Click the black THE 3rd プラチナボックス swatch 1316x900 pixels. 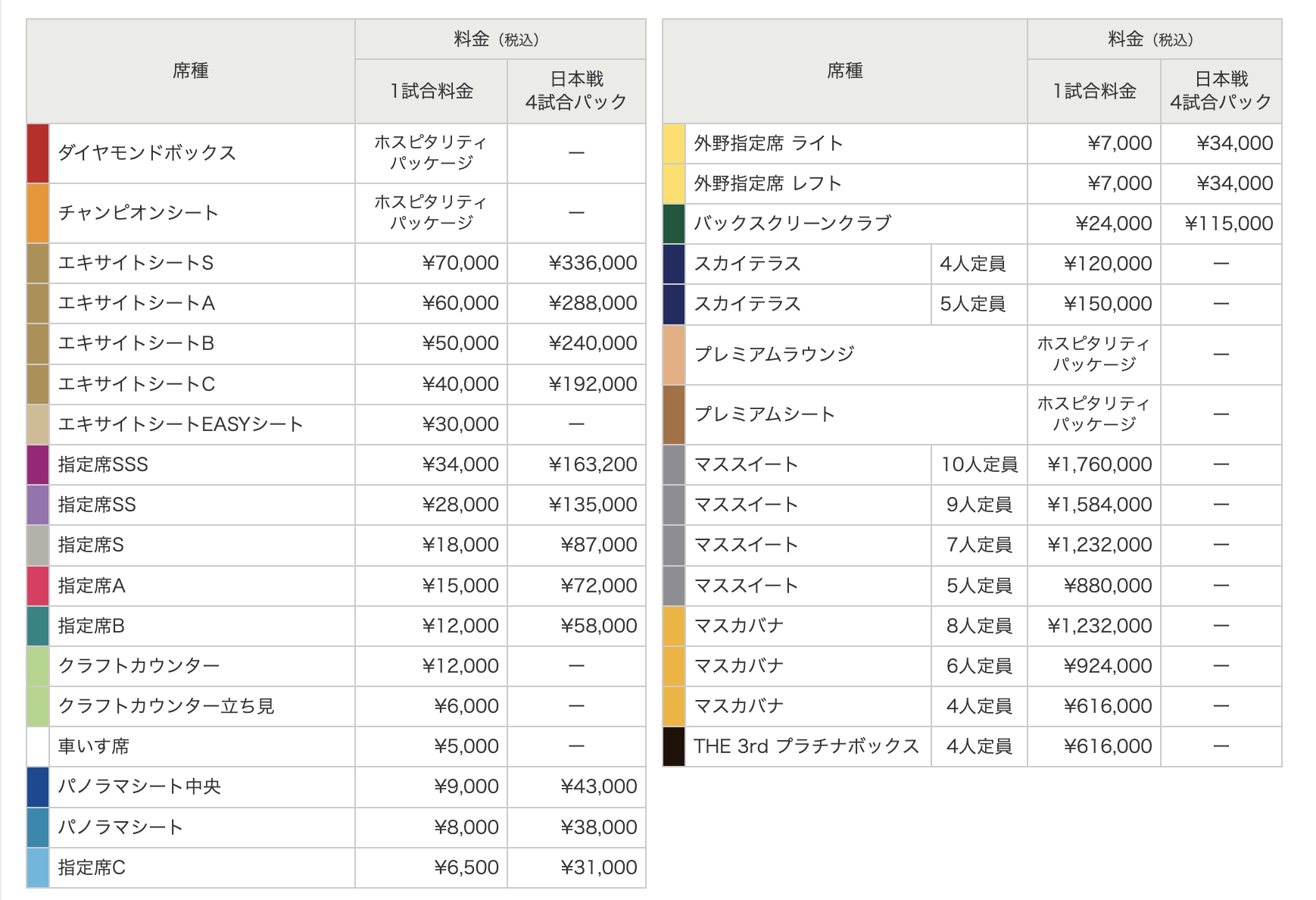tap(672, 745)
